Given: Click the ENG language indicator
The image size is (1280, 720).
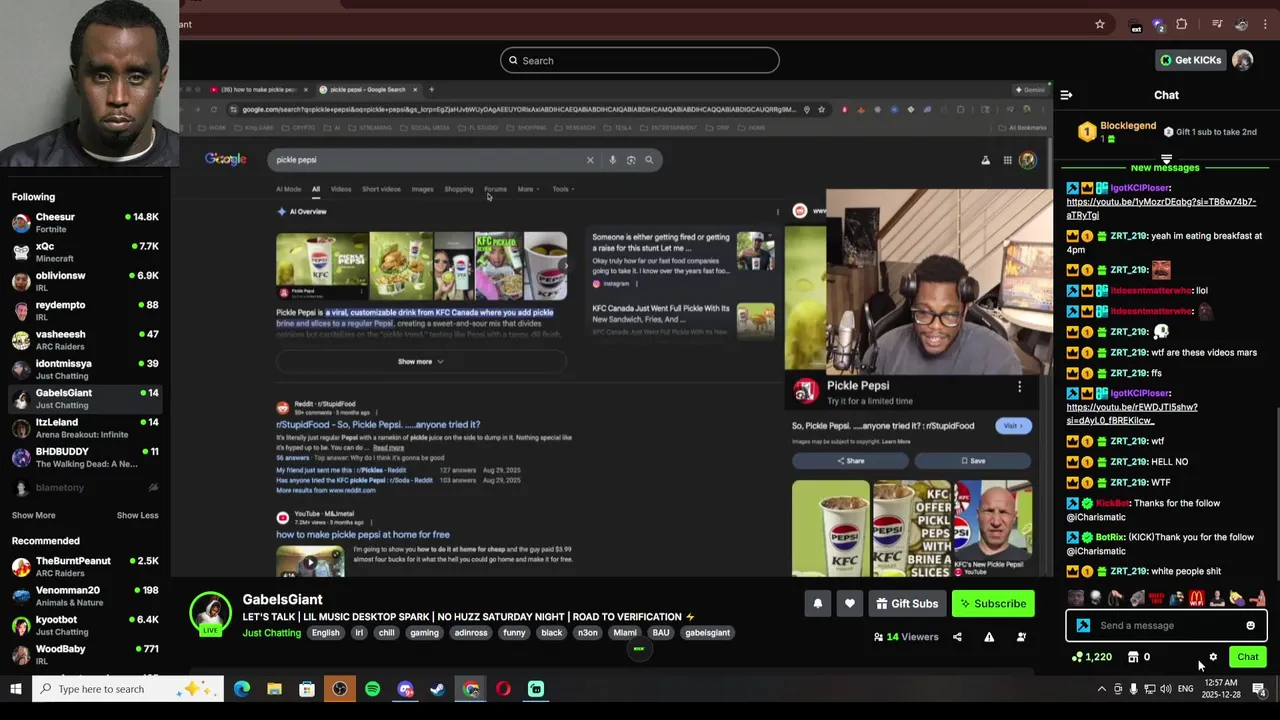Looking at the screenshot, I should point(1185,689).
